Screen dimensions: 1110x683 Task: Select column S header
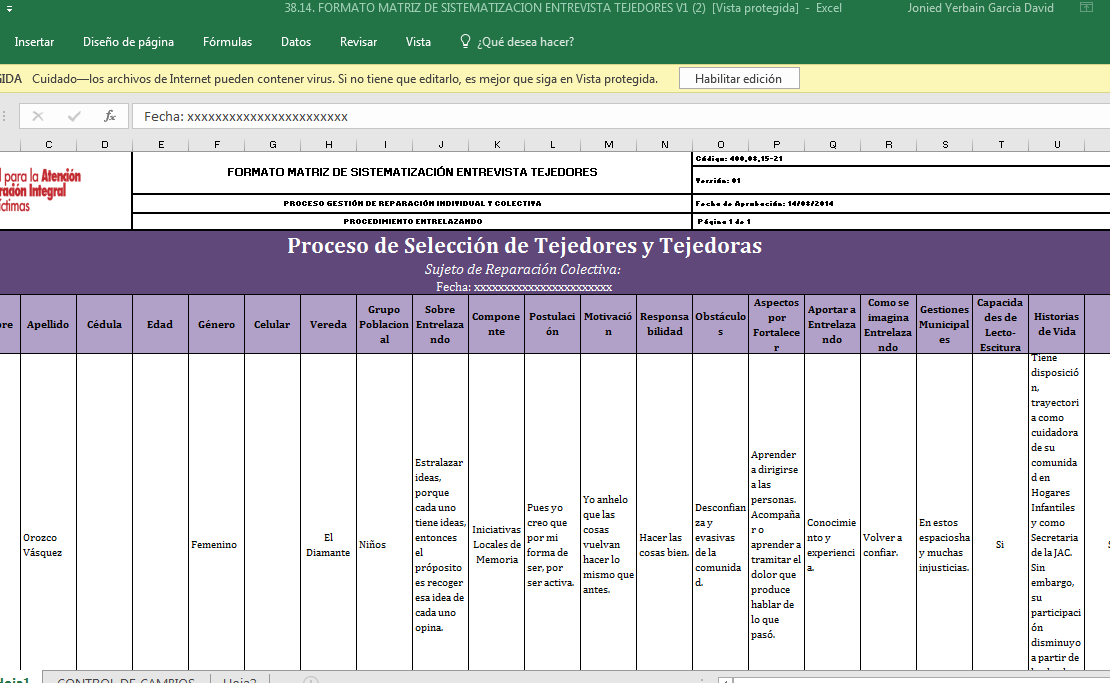click(945, 144)
